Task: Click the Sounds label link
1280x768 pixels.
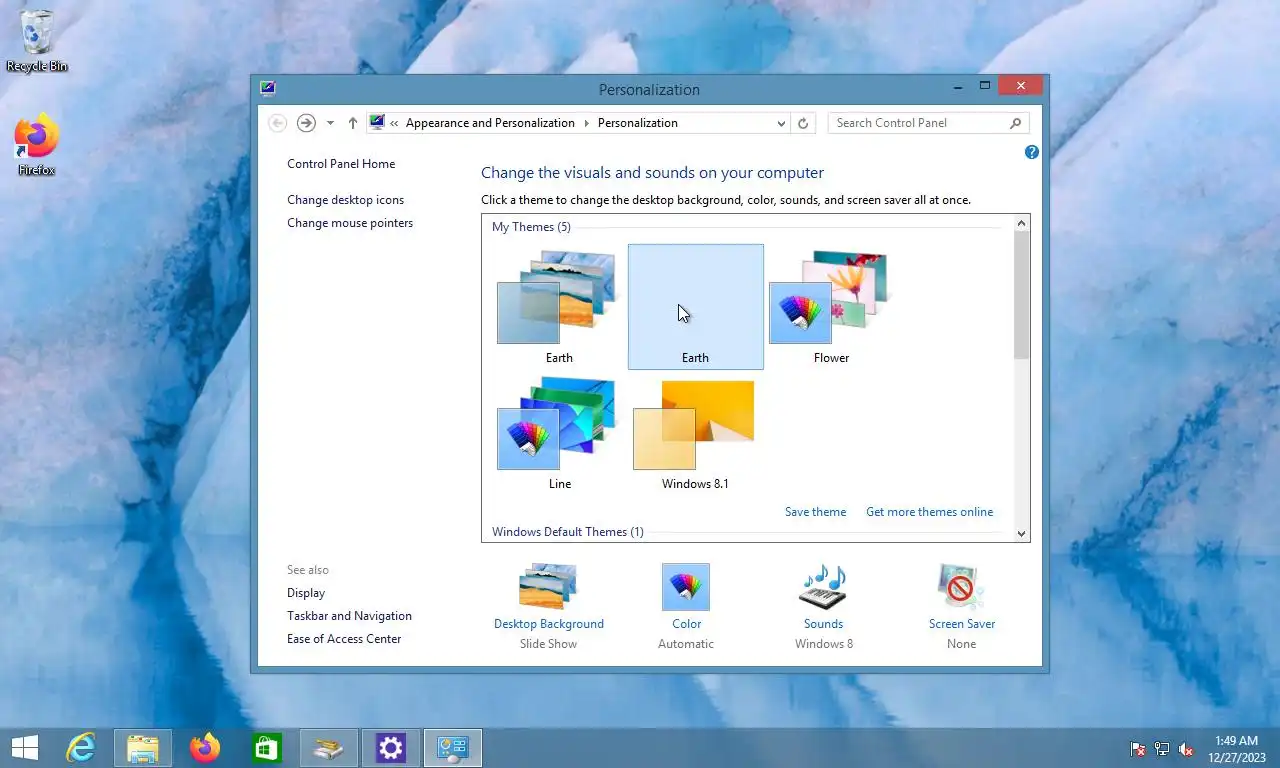Action: coord(823,624)
